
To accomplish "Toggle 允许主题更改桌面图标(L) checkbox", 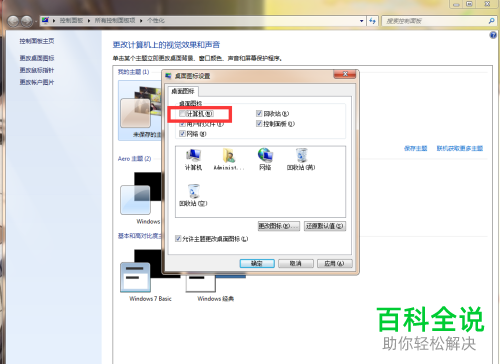I will pos(178,239).
